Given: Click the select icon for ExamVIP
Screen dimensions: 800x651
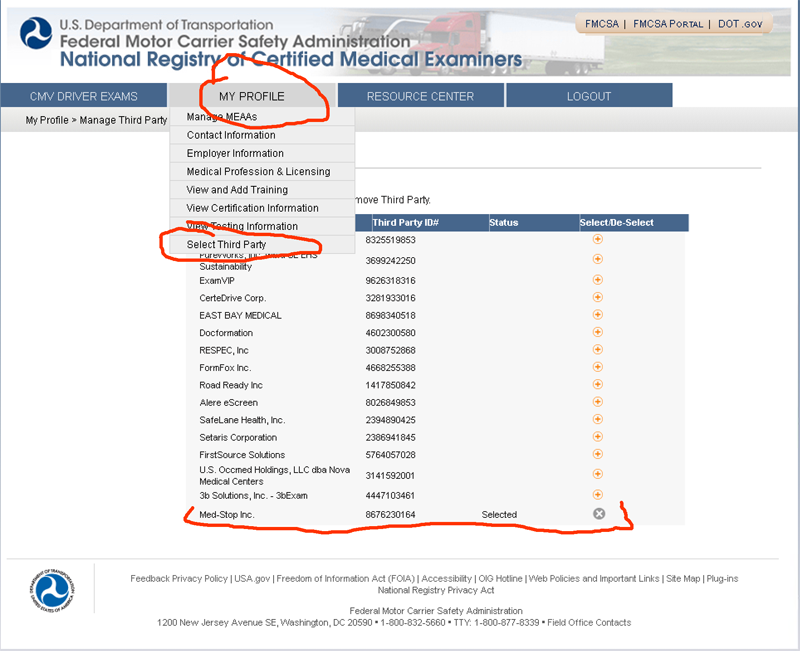Looking at the screenshot, I should [598, 280].
